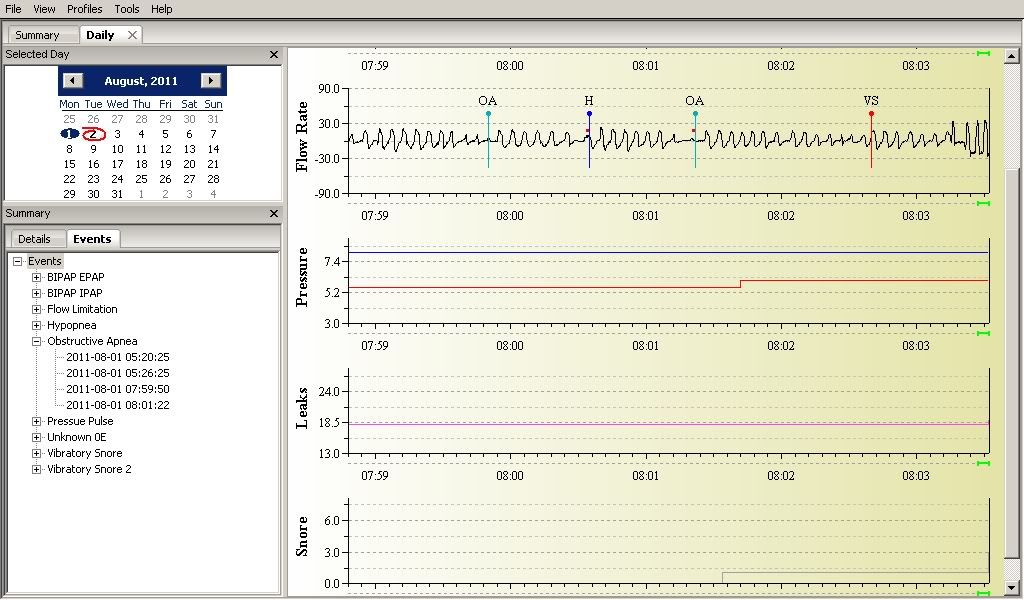
Task: Click the green marker below Snore graph
Action: coord(983,593)
